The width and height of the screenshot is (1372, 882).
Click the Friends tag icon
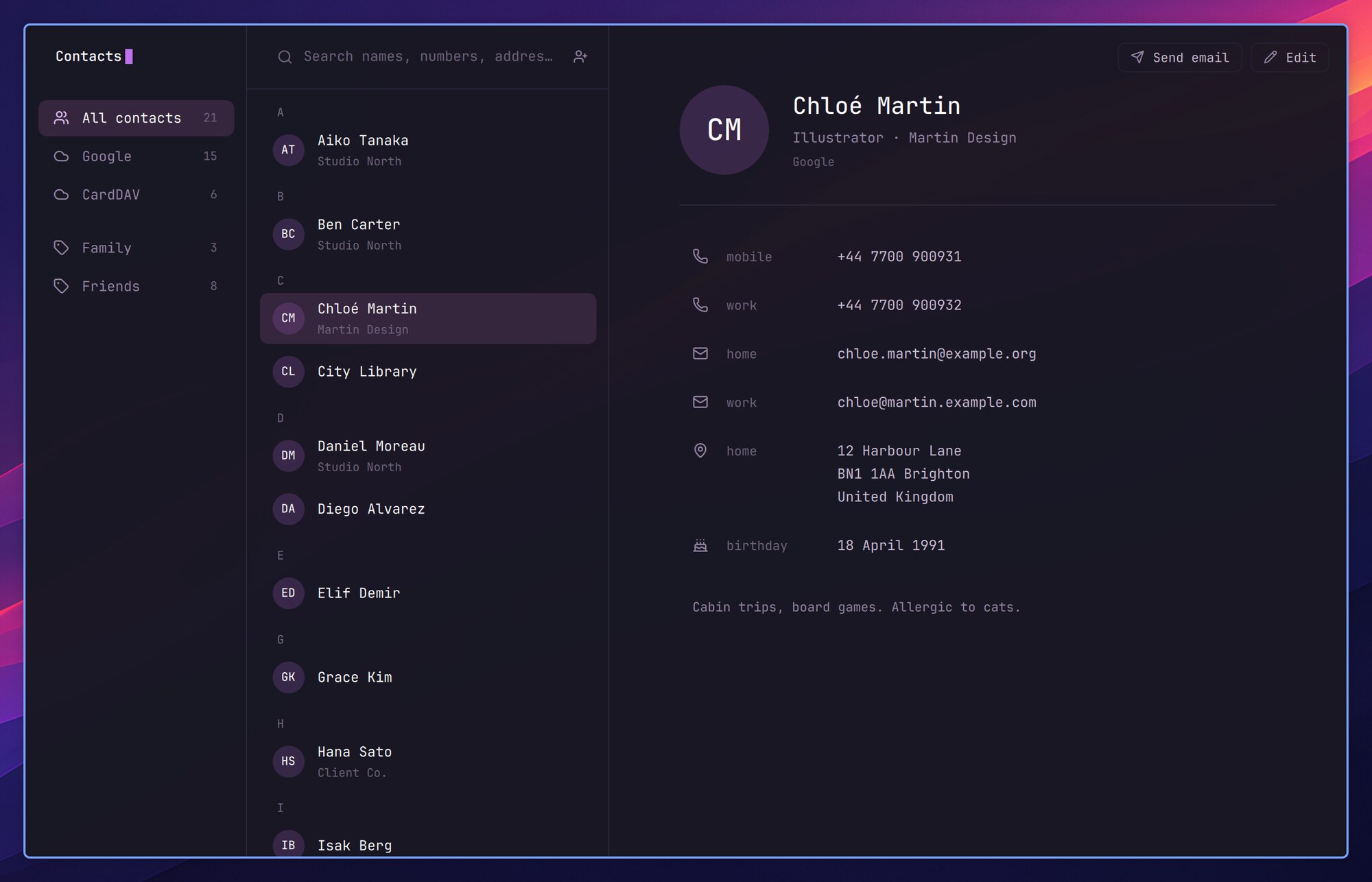coord(61,286)
